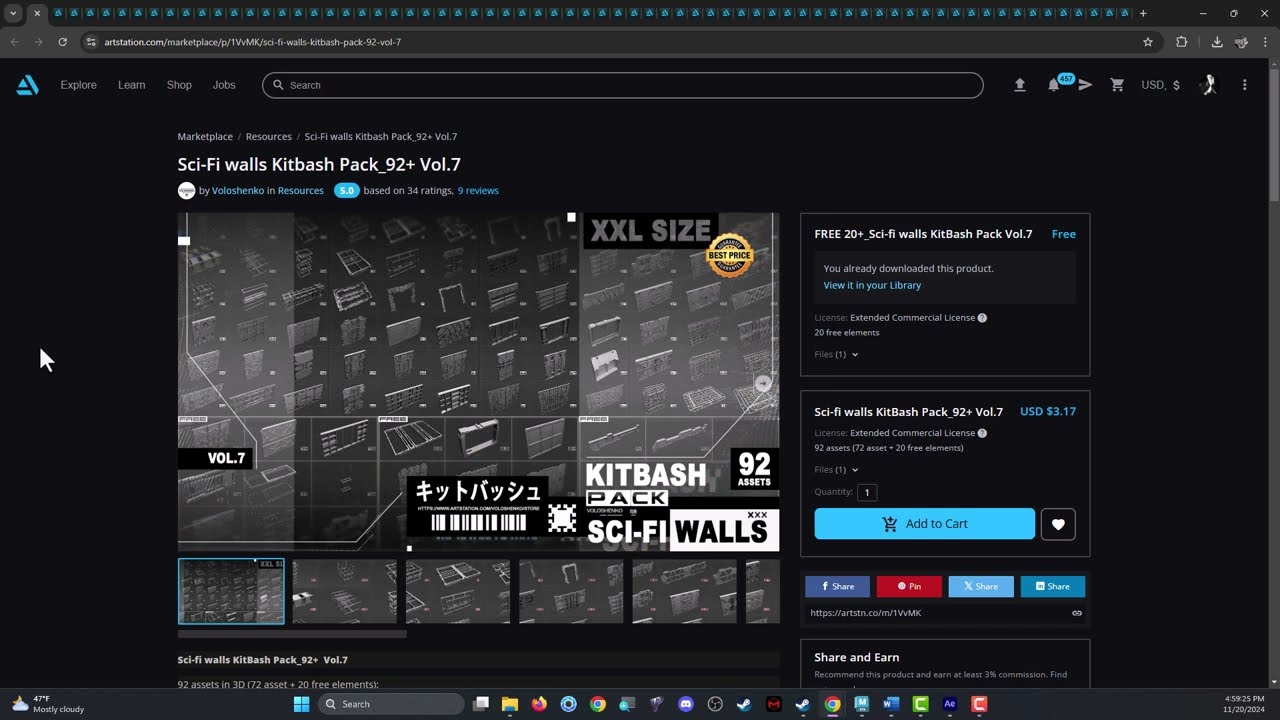This screenshot has height=720, width=1280.
Task: Open the upload artwork icon
Action: point(1019,85)
